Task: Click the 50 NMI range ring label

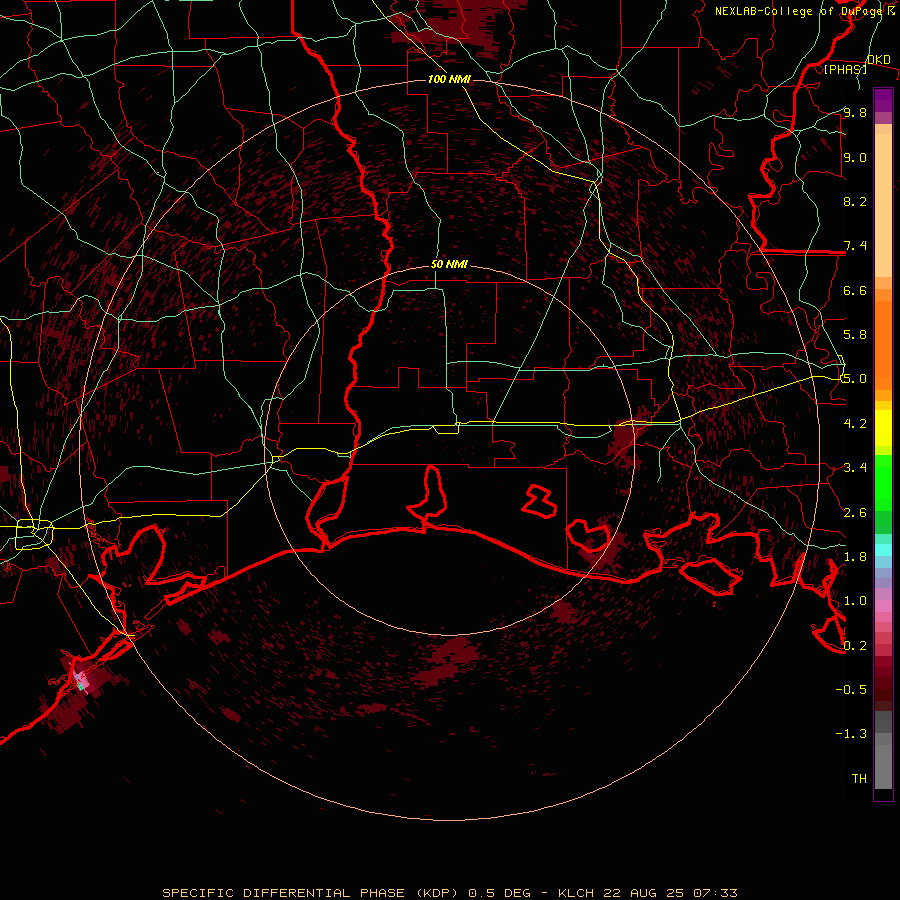Action: pos(449,265)
